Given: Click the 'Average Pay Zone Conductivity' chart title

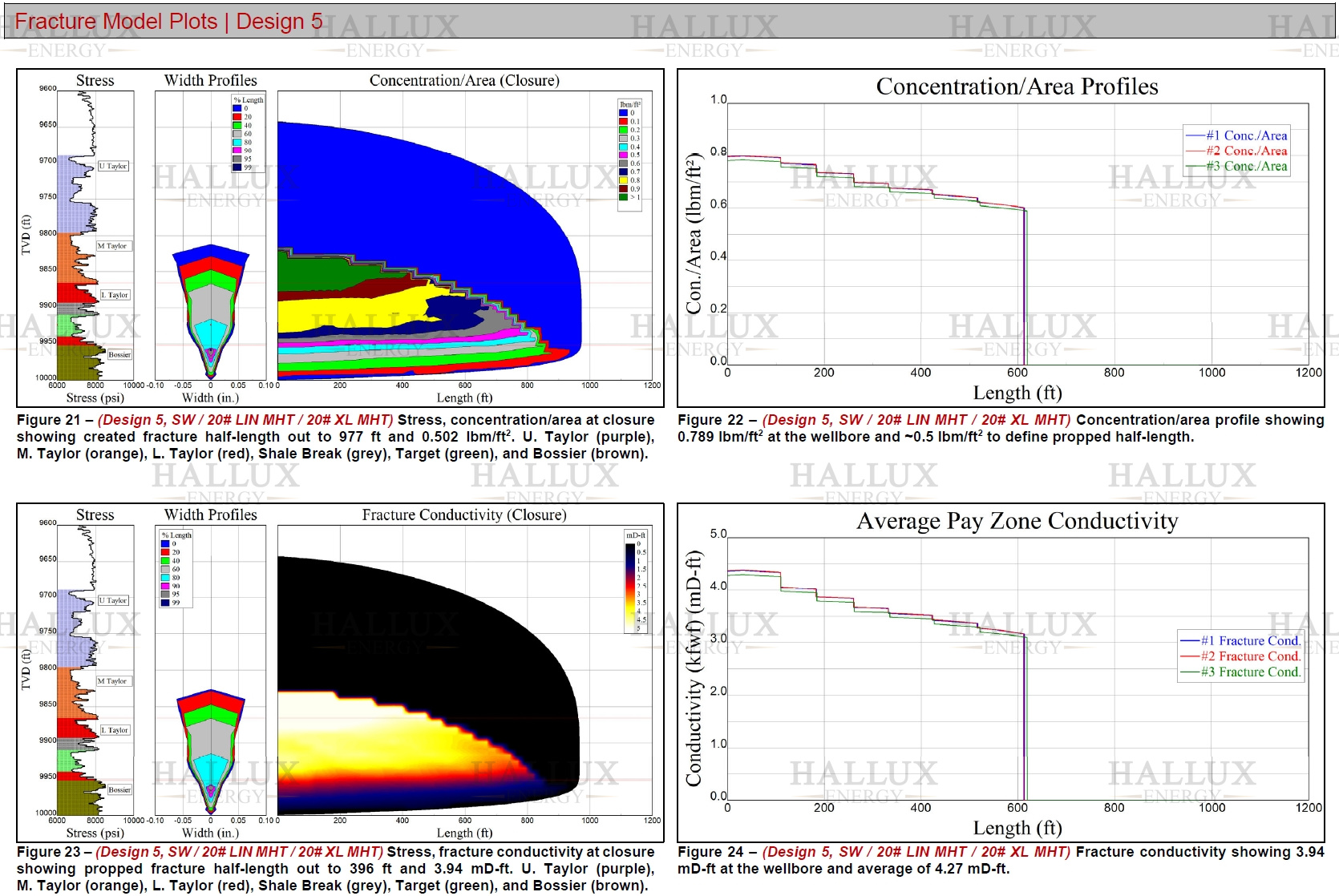Looking at the screenshot, I should point(1017,521).
